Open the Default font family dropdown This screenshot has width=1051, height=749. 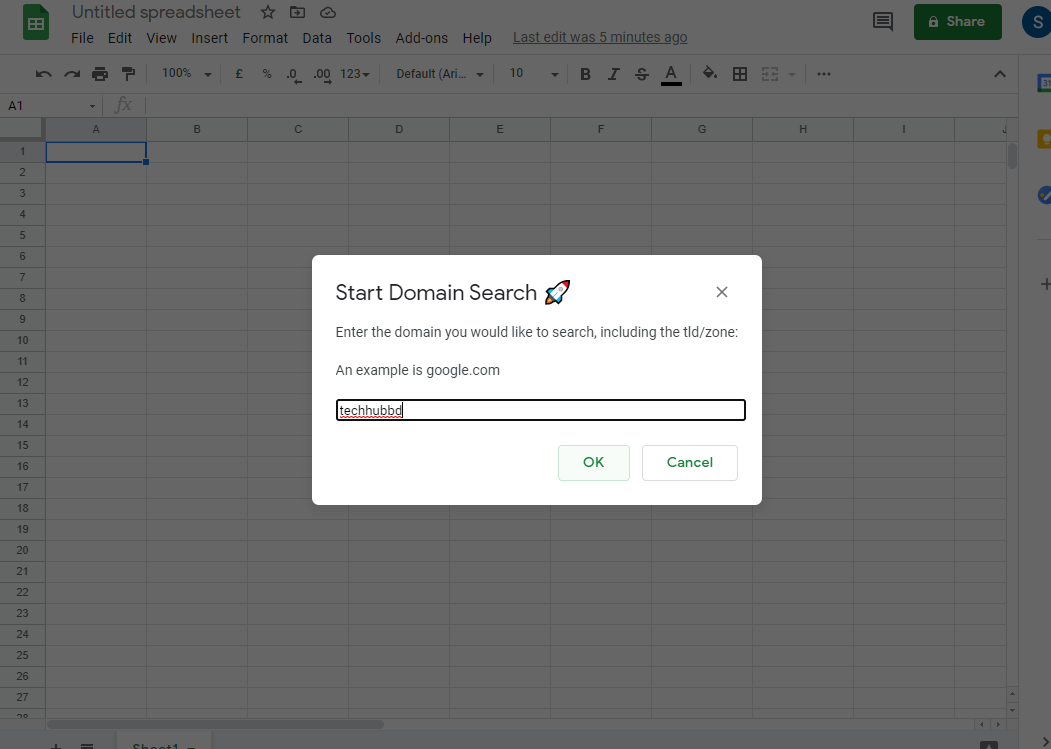(x=439, y=74)
